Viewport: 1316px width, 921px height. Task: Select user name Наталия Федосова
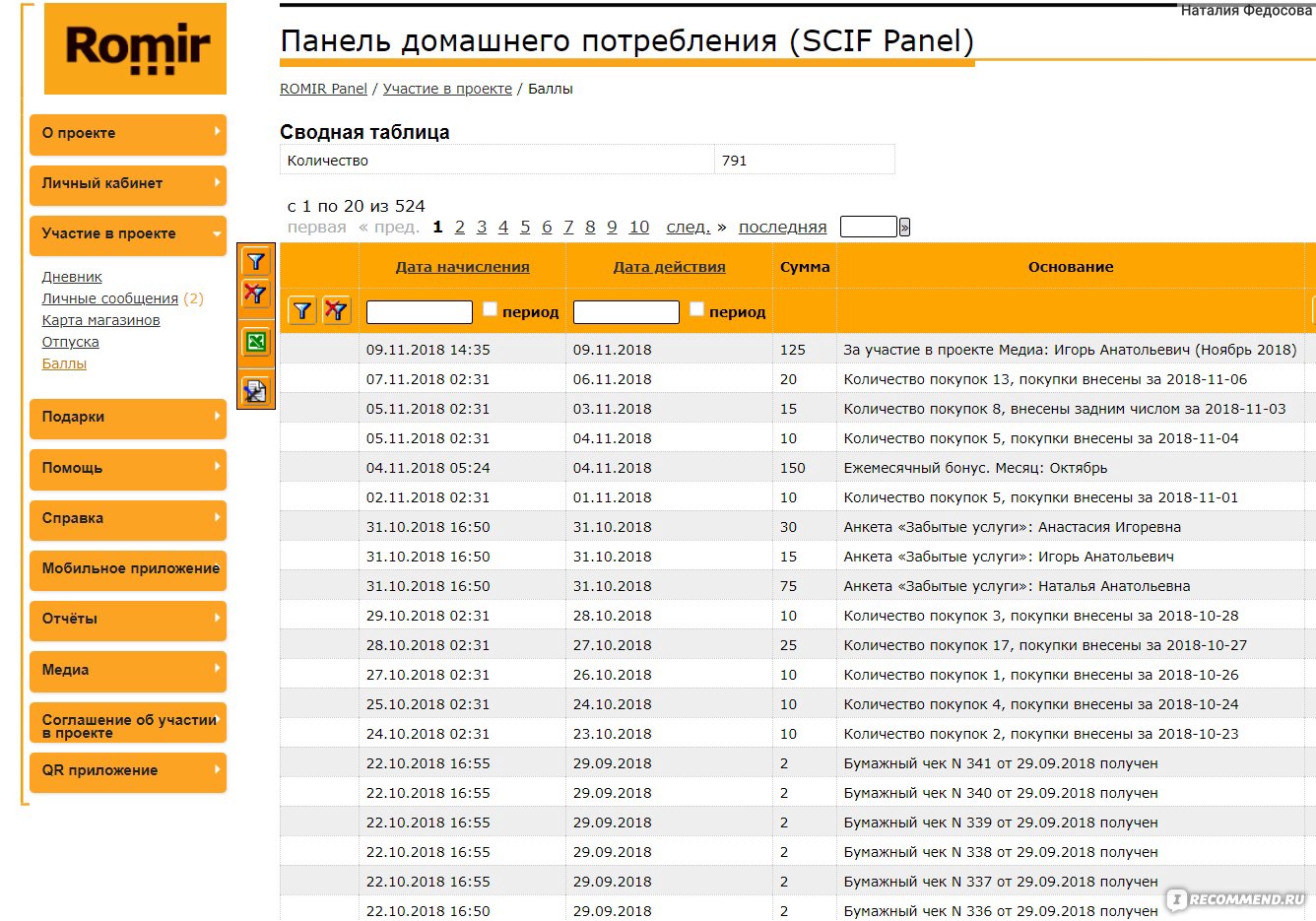1246,10
